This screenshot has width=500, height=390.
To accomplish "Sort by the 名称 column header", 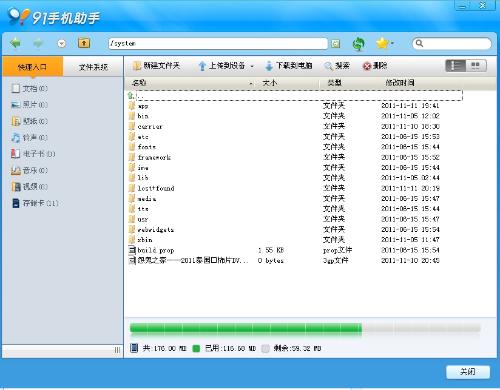I will coord(139,83).
